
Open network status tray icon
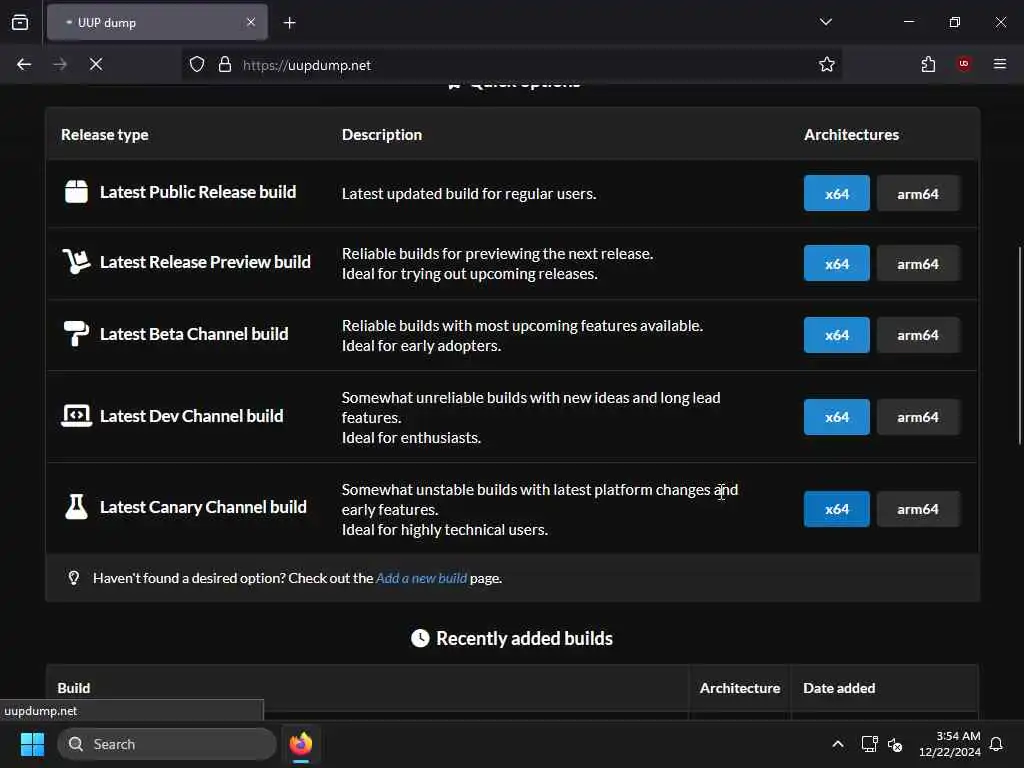pos(869,744)
